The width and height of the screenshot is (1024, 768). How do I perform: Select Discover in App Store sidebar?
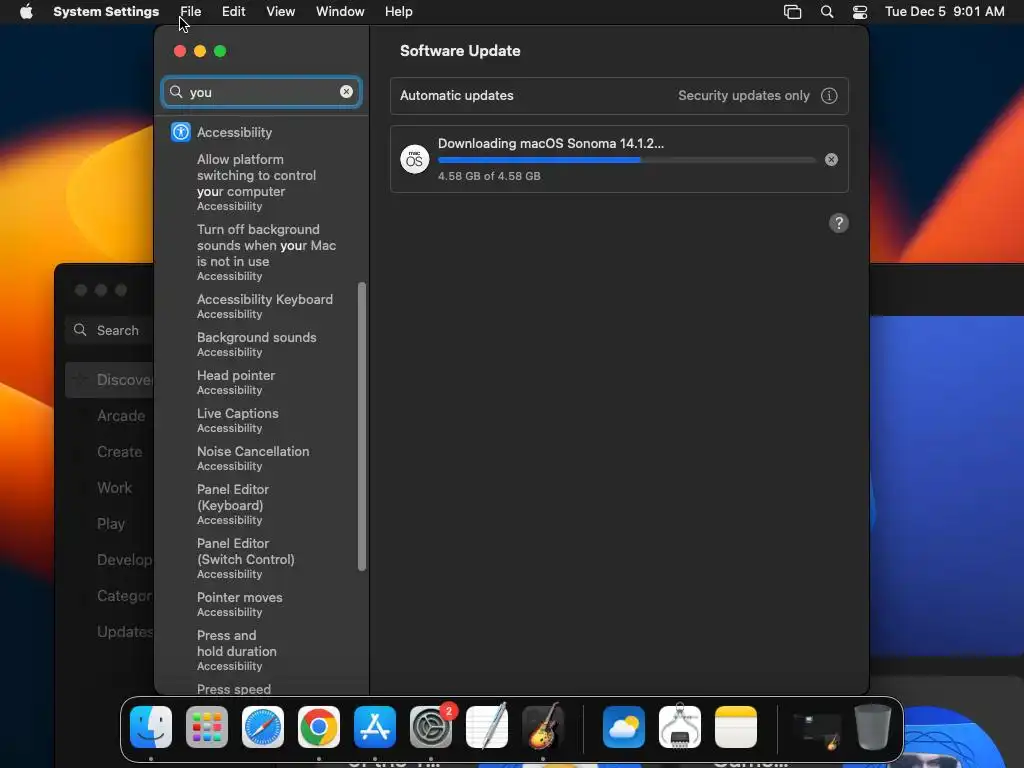[x=109, y=380]
